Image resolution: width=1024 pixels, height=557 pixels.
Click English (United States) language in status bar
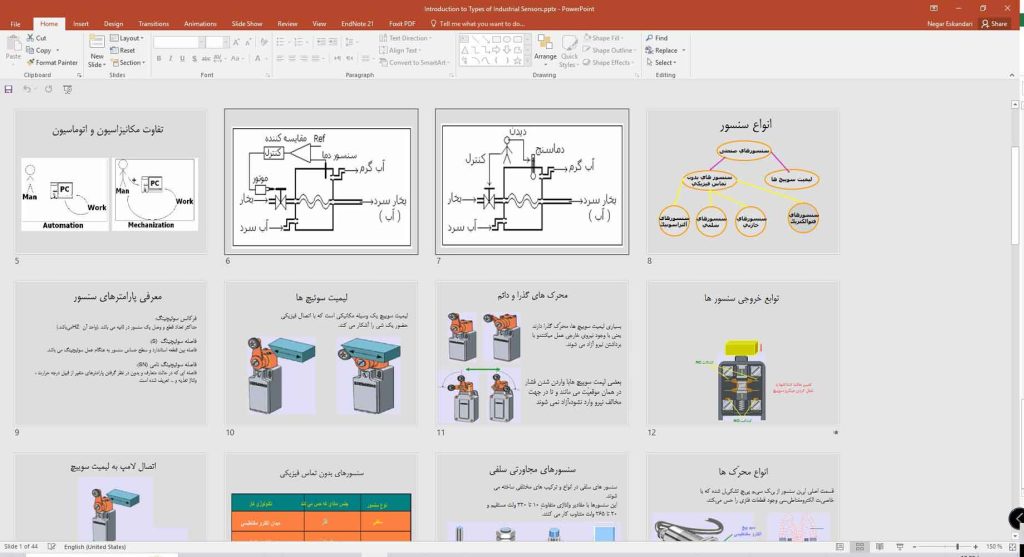coord(95,547)
